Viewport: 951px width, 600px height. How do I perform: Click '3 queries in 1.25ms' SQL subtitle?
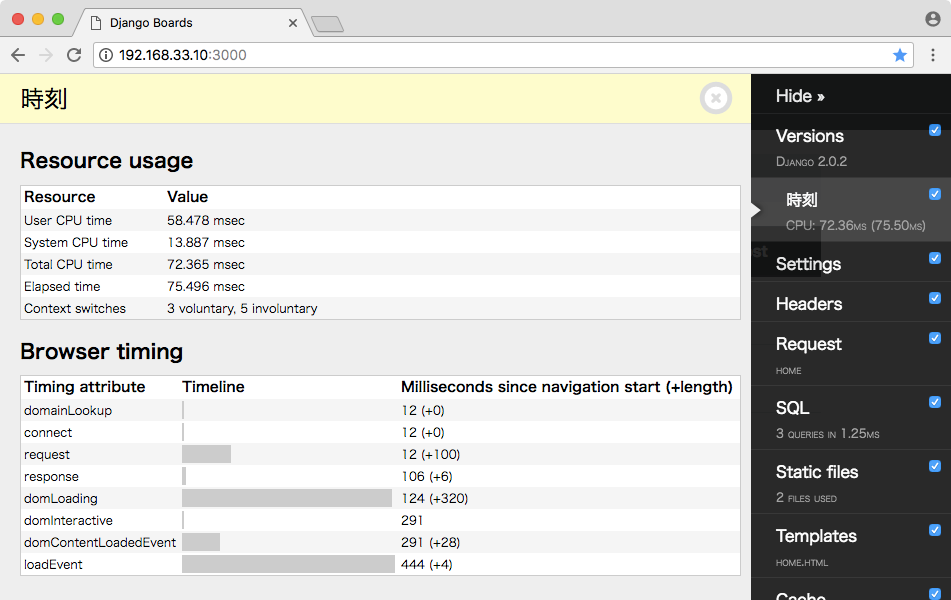[827, 434]
